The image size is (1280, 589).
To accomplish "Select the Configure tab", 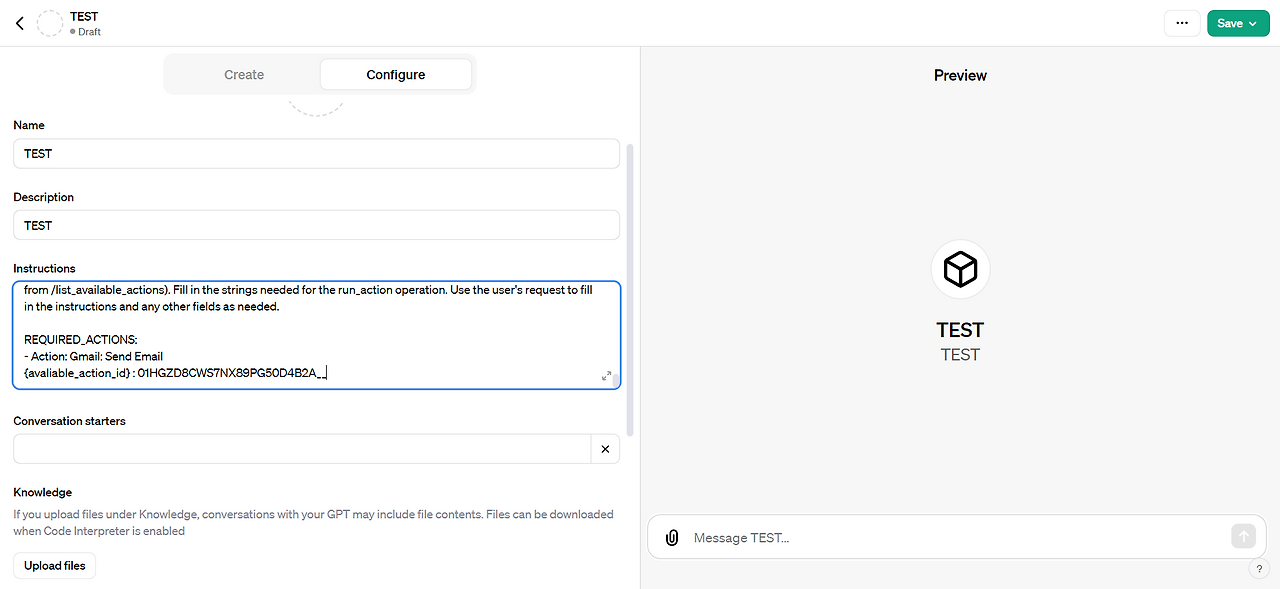I will 396,75.
